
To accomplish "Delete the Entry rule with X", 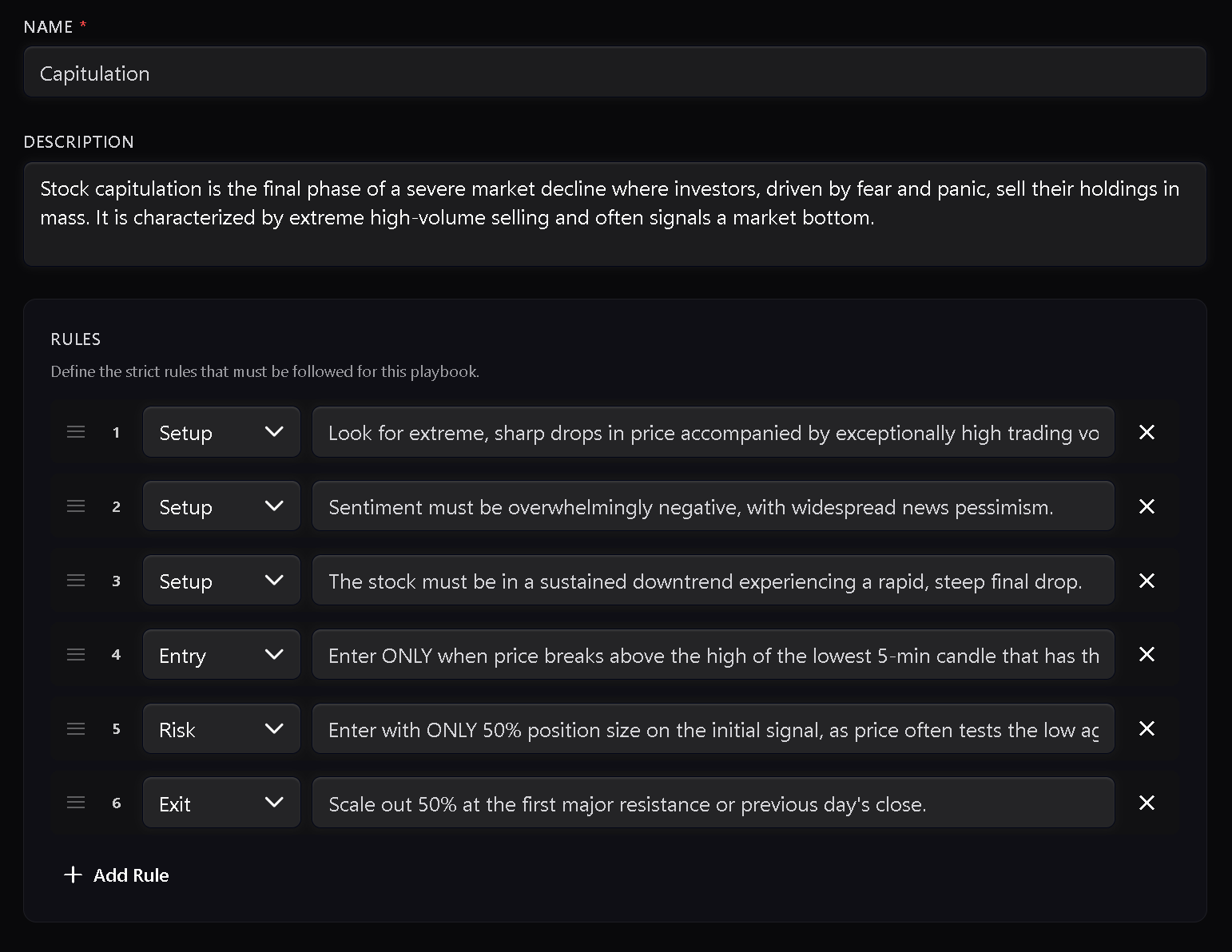I will (1147, 654).
